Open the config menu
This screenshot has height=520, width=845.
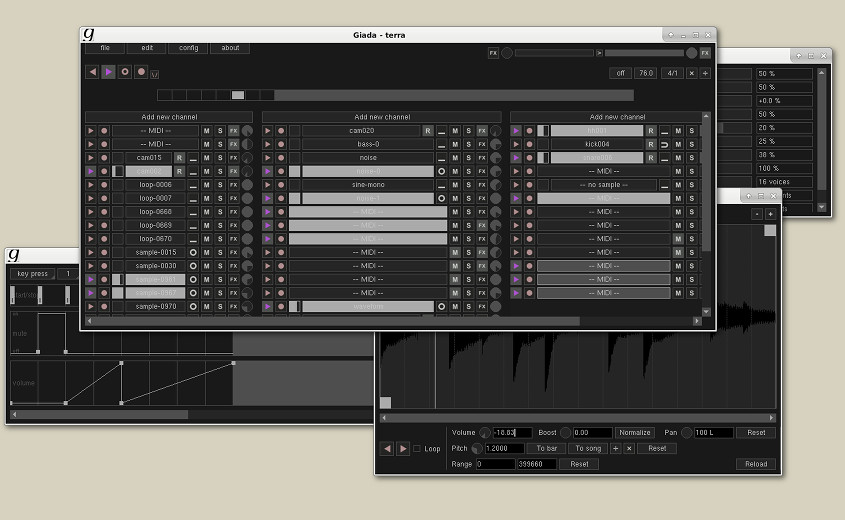click(x=188, y=48)
